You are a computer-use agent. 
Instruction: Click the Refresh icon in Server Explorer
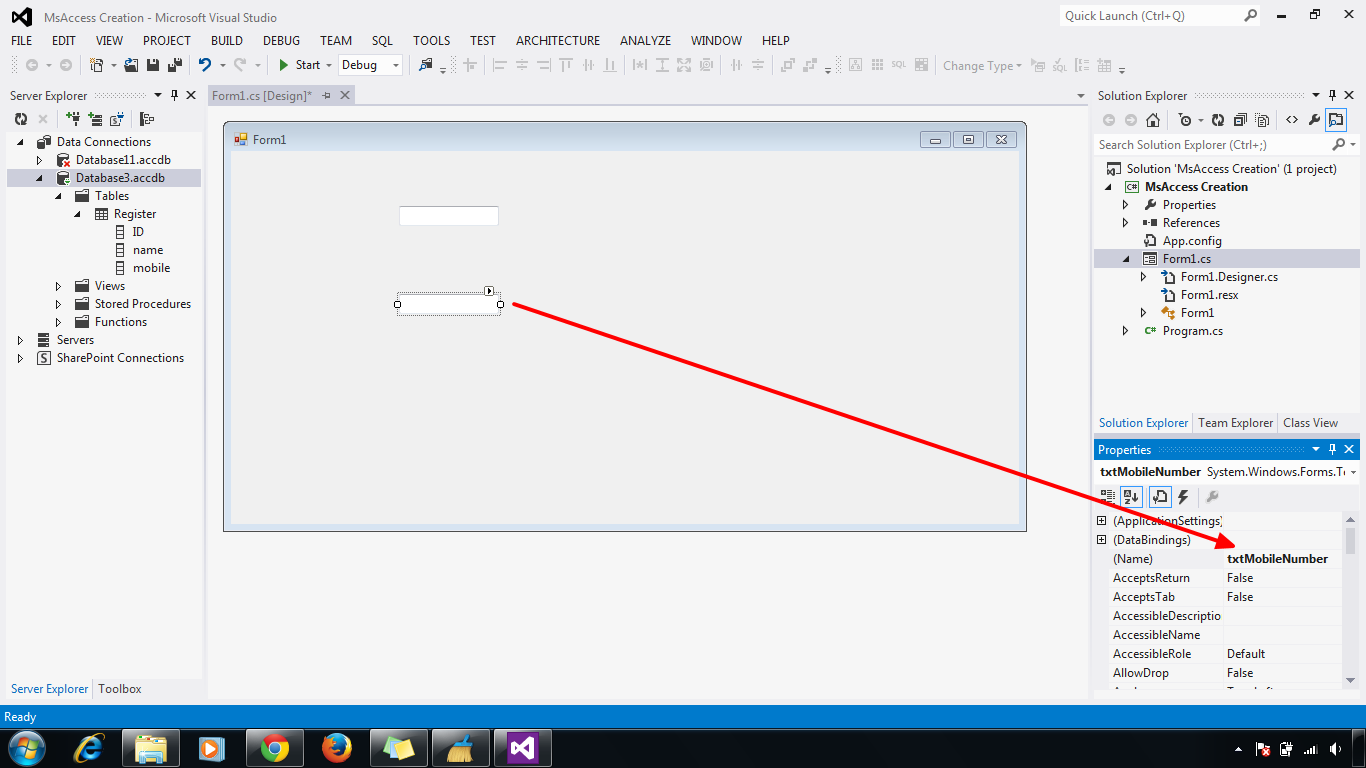click(21, 118)
